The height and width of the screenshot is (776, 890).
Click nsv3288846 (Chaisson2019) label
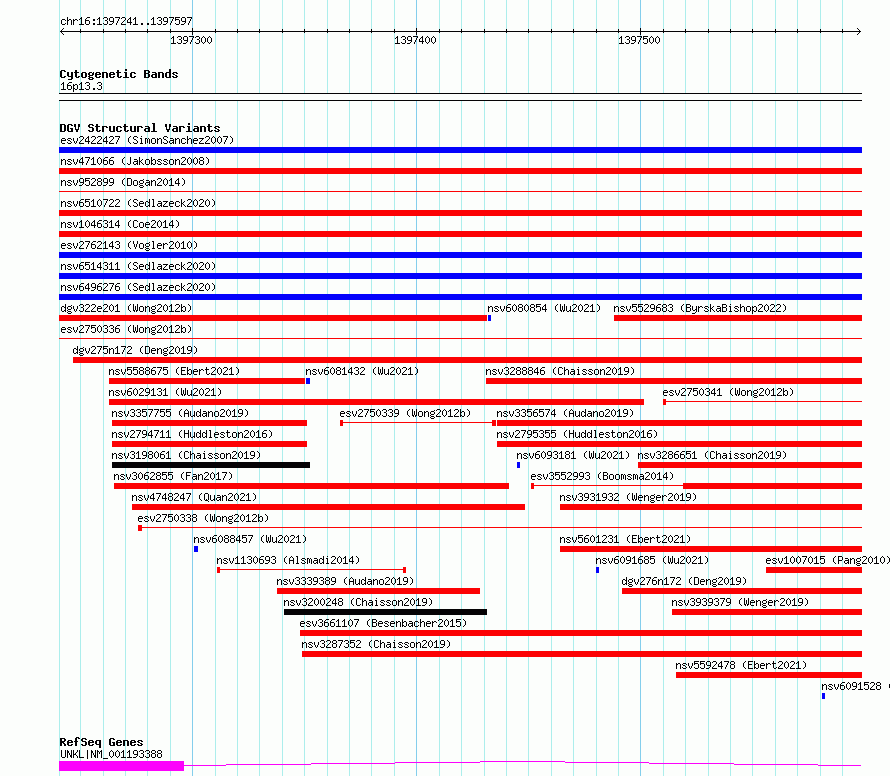tap(560, 371)
